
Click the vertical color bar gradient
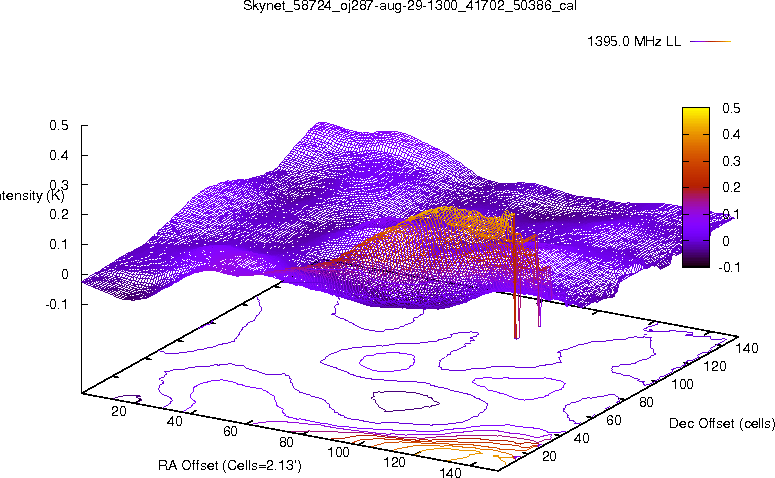696,187
